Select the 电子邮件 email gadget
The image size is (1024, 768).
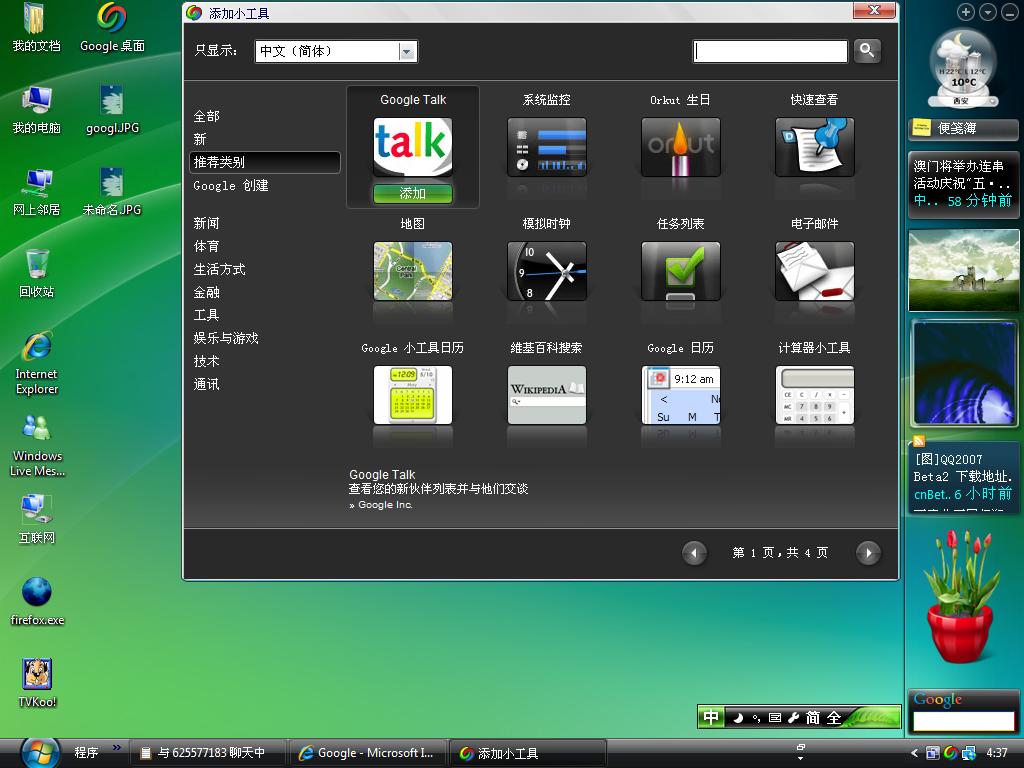[x=814, y=271]
